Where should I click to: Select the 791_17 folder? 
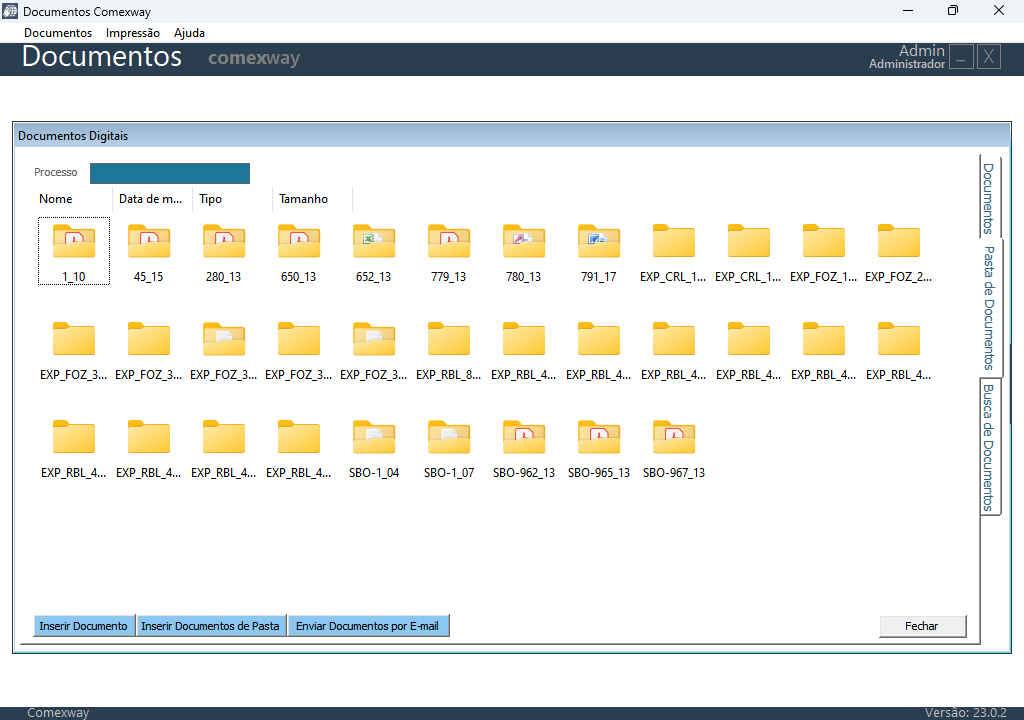click(x=599, y=252)
